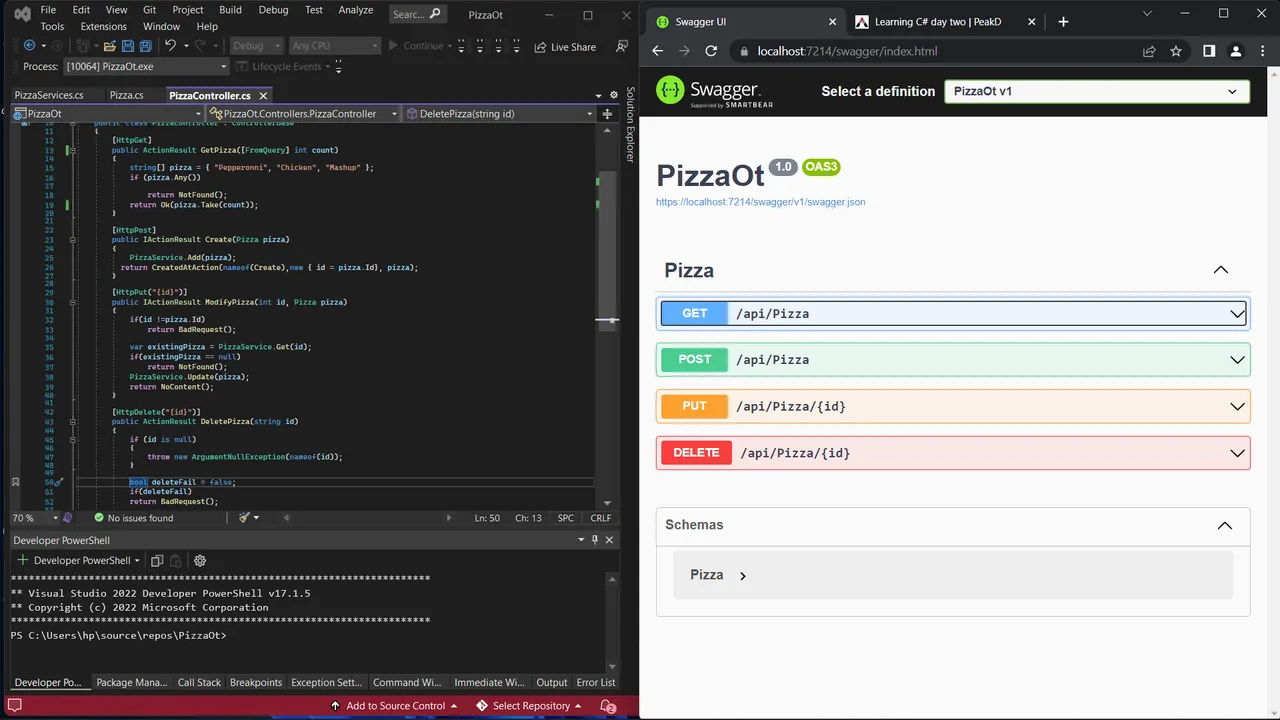The width and height of the screenshot is (1280, 720).
Task: Open the Any CPU platform dropdown
Action: pos(334,46)
